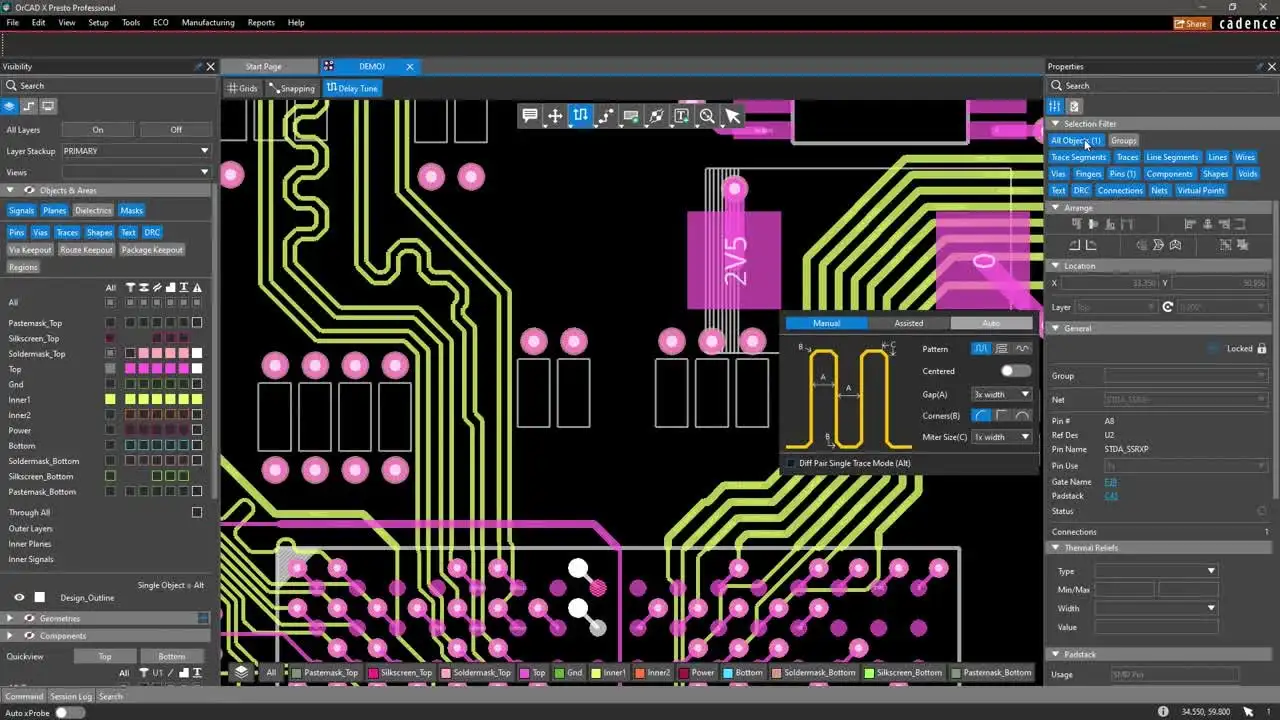
Task: Turn on Auto xProbe toggle
Action: [69, 712]
